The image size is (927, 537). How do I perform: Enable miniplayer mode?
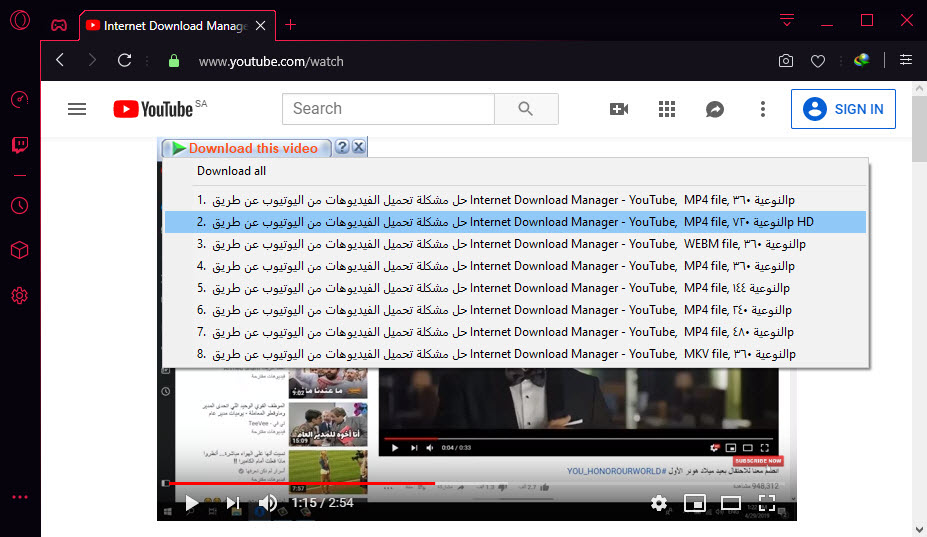(x=695, y=503)
